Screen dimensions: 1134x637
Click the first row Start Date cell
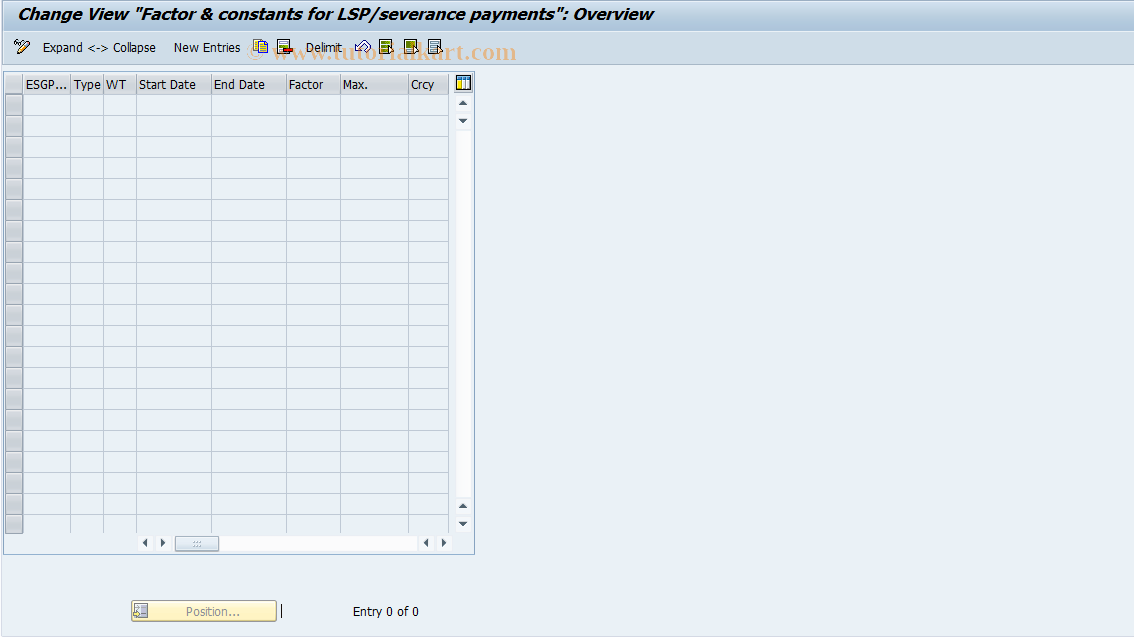pyautogui.click(x=174, y=105)
